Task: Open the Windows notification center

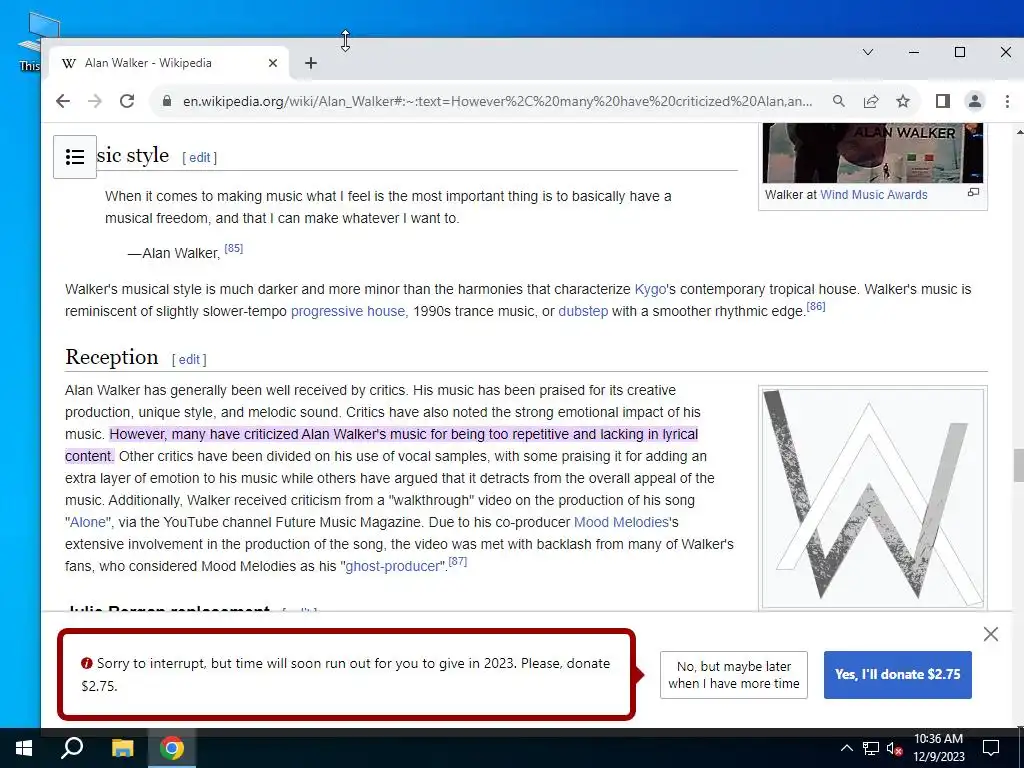Action: [991, 748]
